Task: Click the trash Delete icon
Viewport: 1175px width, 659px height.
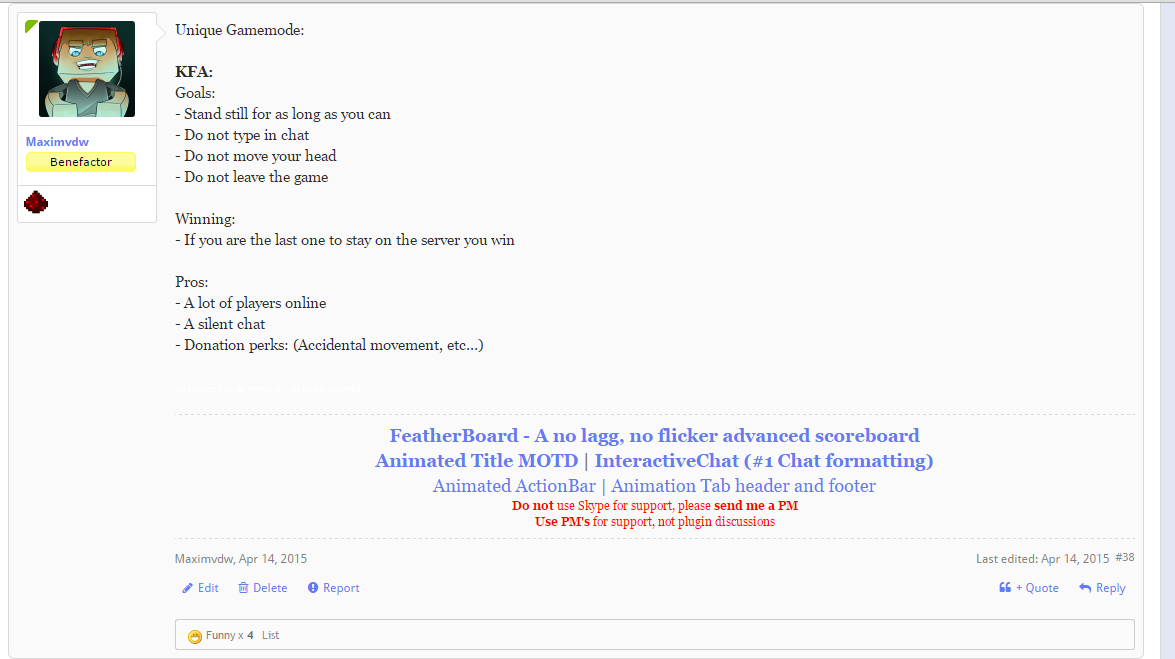Action: [x=244, y=588]
